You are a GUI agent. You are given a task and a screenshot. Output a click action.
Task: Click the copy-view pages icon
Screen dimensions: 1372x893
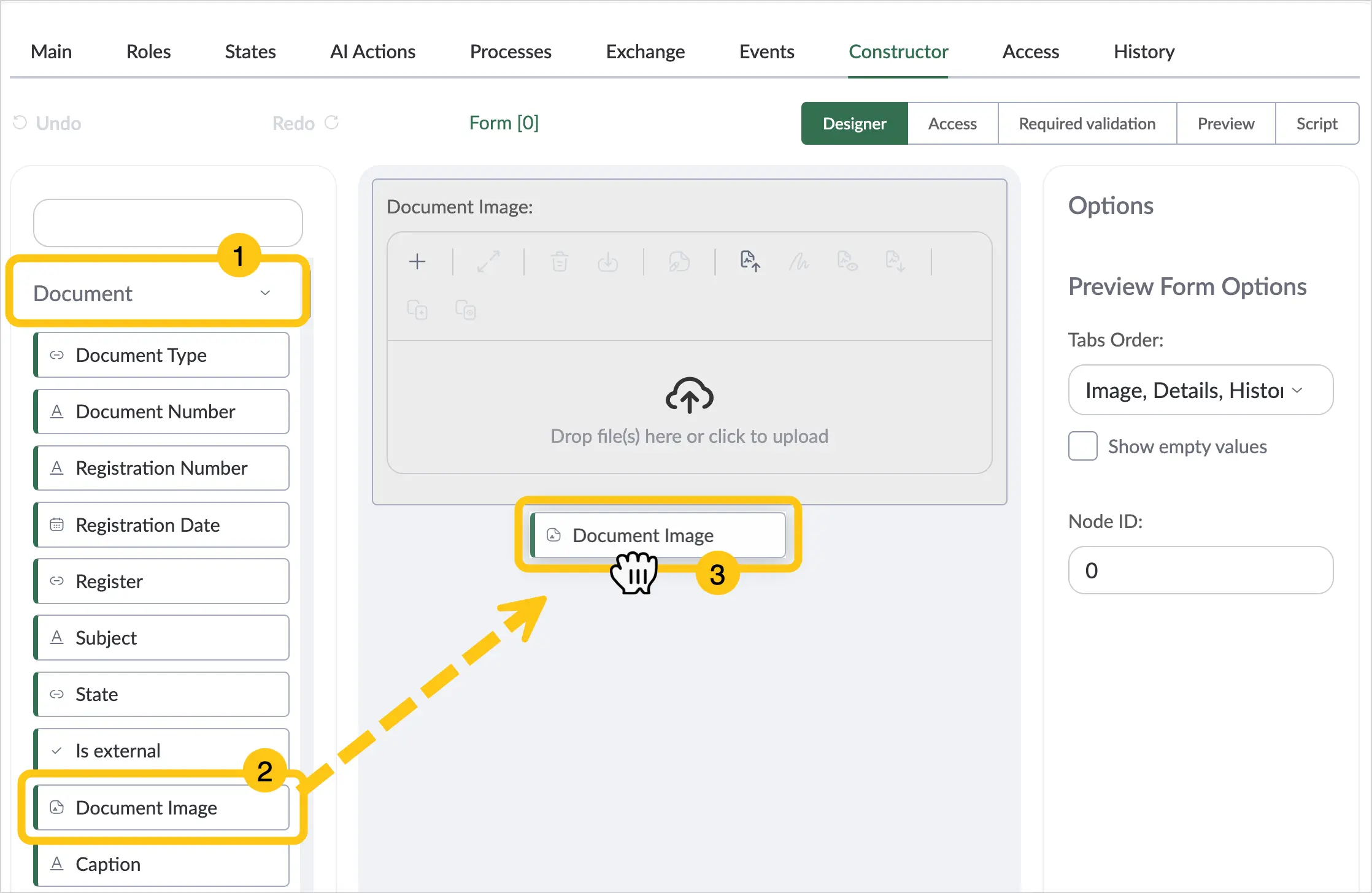(x=465, y=310)
